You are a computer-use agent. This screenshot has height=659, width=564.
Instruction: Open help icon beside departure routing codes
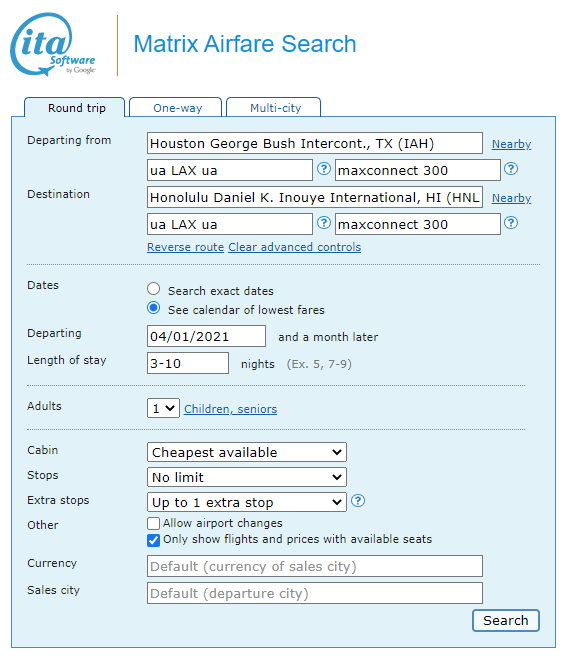point(324,169)
